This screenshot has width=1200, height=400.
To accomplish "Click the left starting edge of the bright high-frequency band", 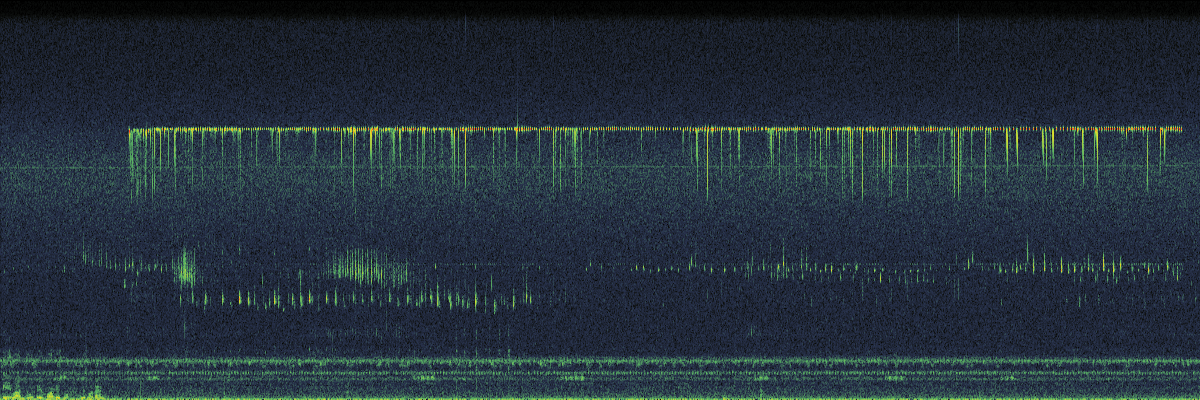I will pyautogui.click(x=130, y=130).
